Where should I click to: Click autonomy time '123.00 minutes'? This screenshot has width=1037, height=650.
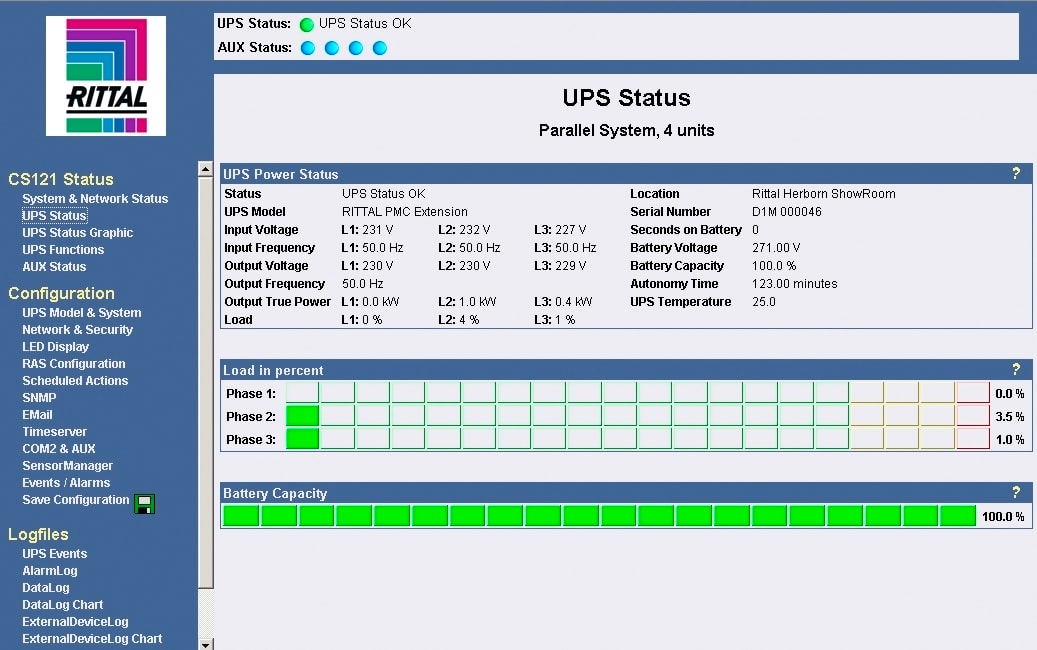coord(794,284)
